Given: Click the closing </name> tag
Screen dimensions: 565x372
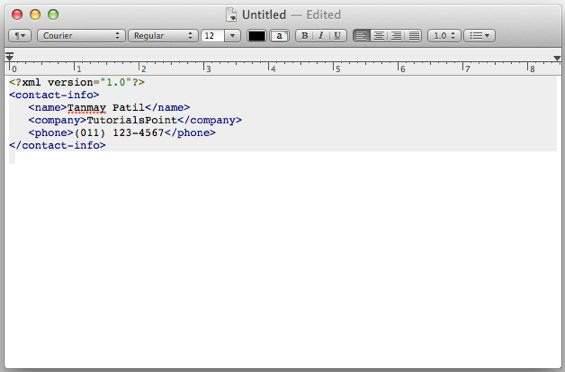Looking at the screenshot, I should pos(168,108).
